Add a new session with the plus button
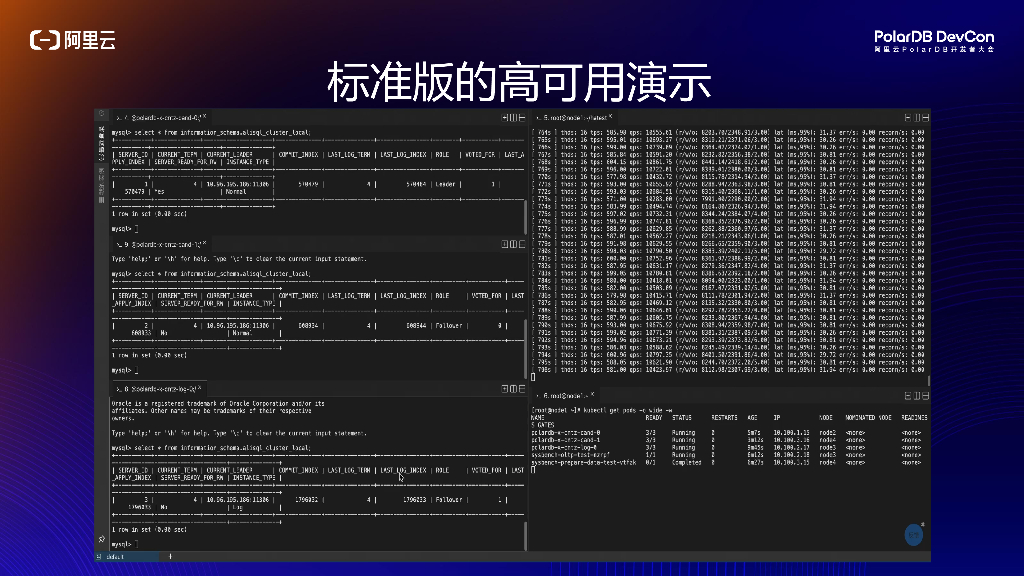Viewport: 1024px width, 576px height. point(170,556)
